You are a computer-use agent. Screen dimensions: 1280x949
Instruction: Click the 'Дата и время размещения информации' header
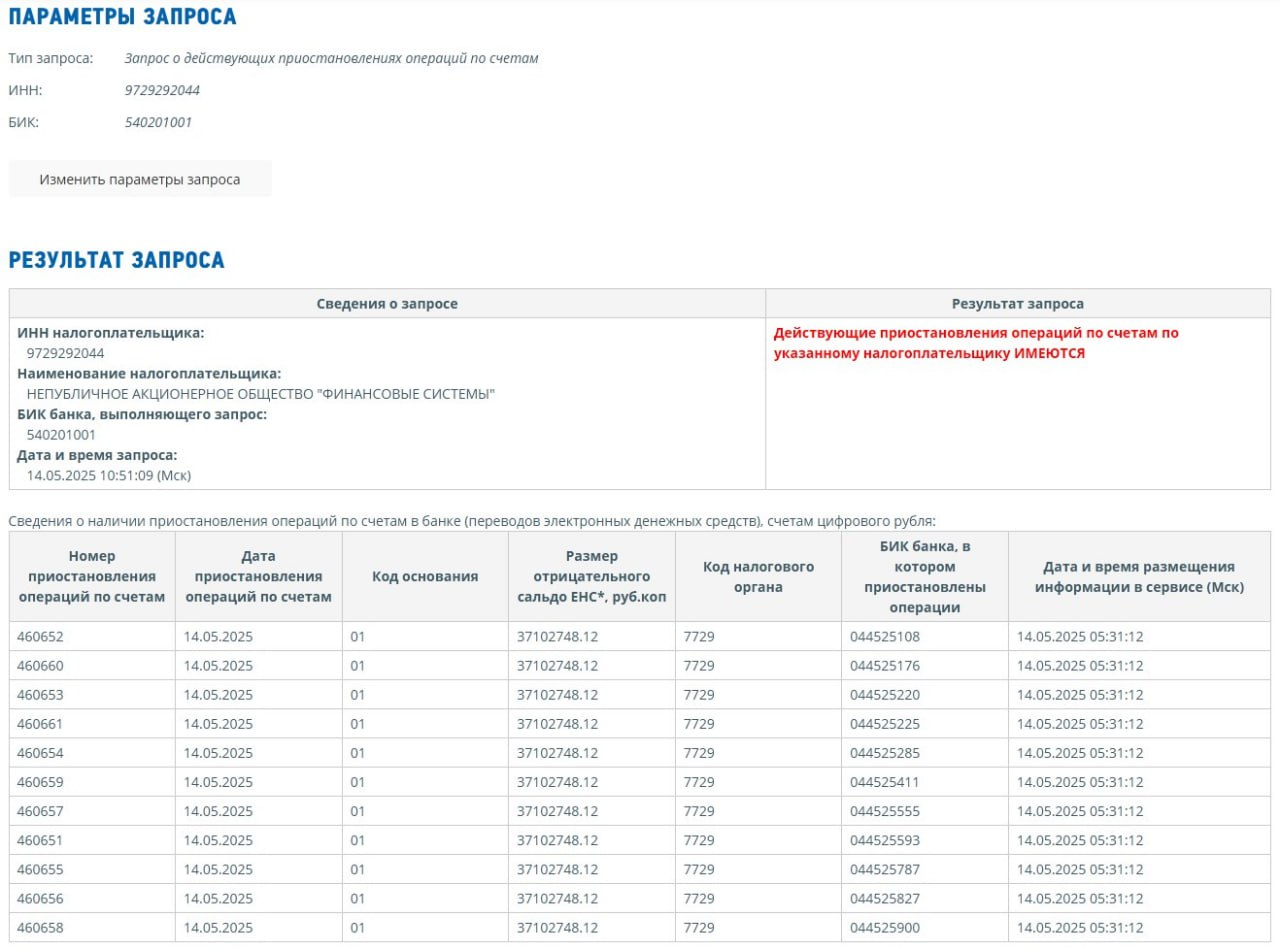tap(1140, 576)
